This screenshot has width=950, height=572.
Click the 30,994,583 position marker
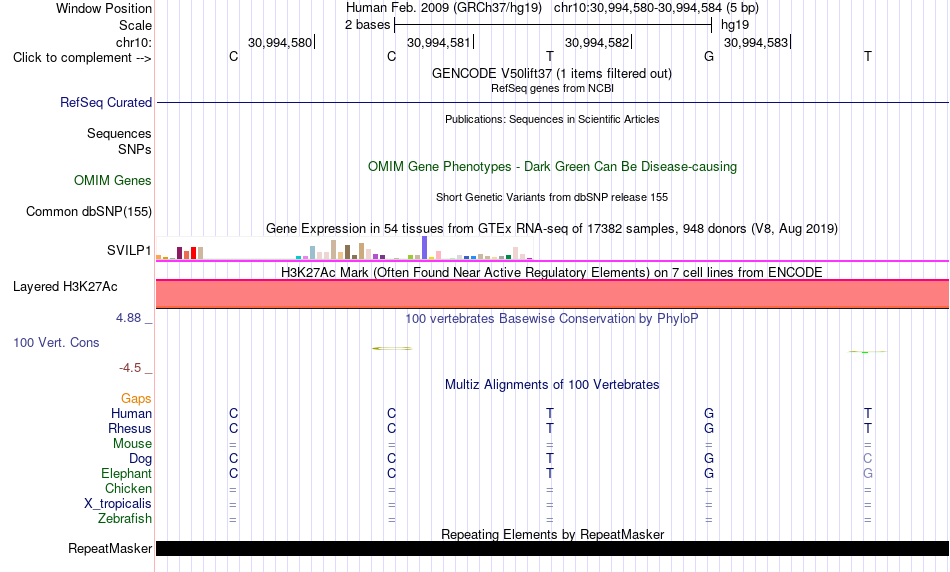click(757, 42)
